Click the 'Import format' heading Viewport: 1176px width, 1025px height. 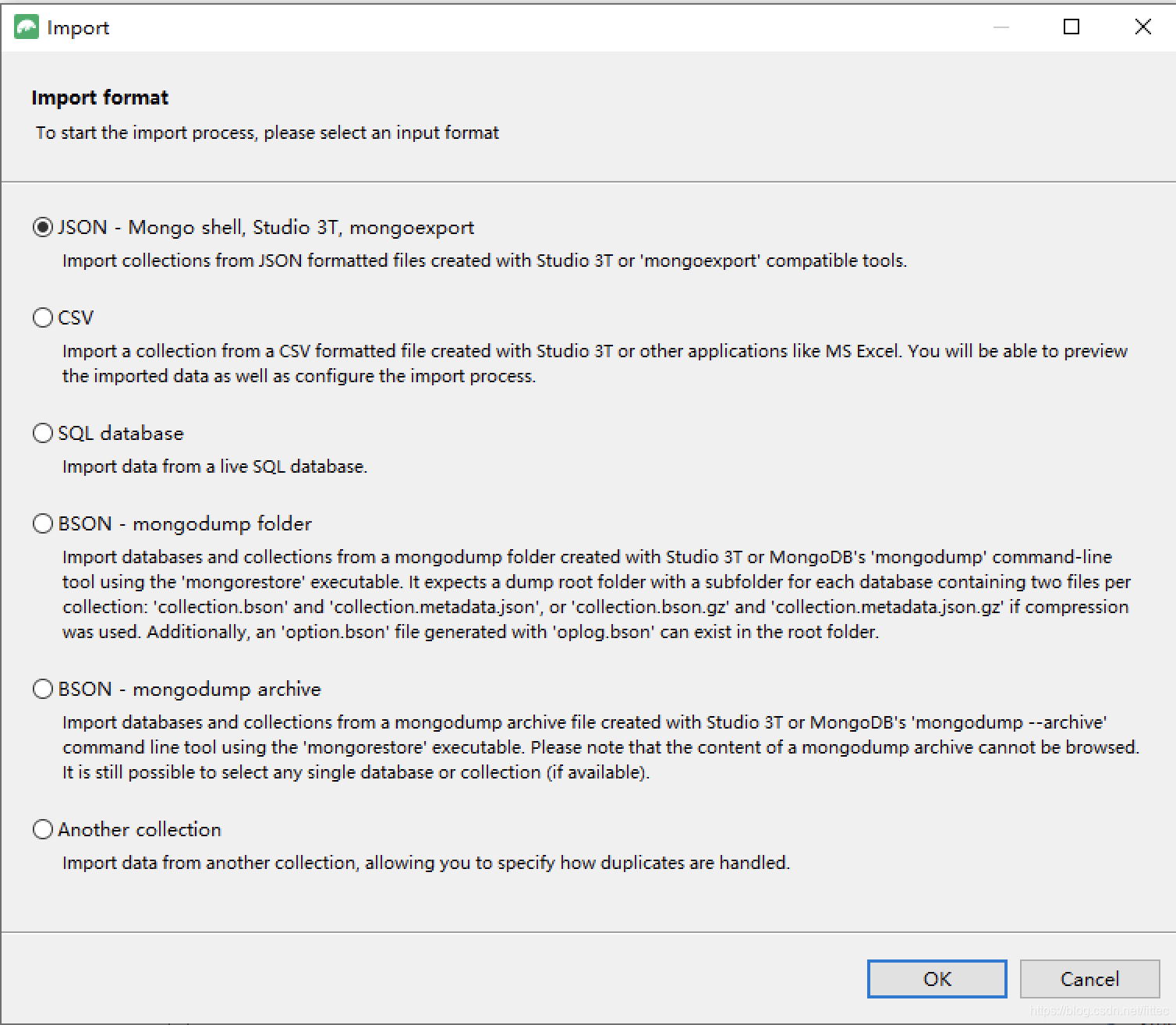[100, 98]
